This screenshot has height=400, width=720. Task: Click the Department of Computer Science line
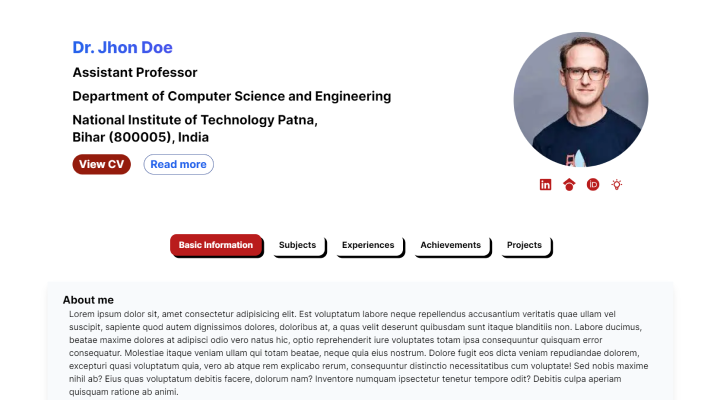point(231,96)
